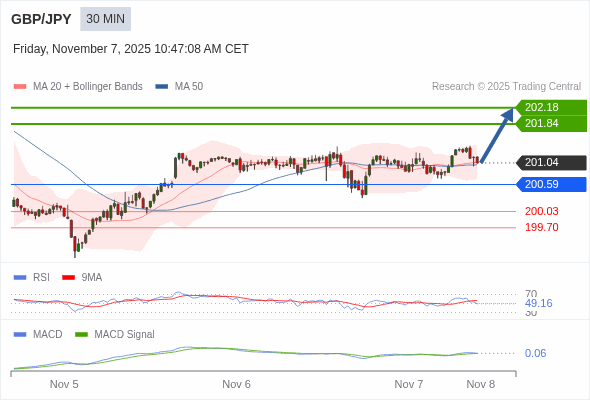Click the MACD legend blue swatch
This screenshot has width=590, height=400.
point(20,335)
